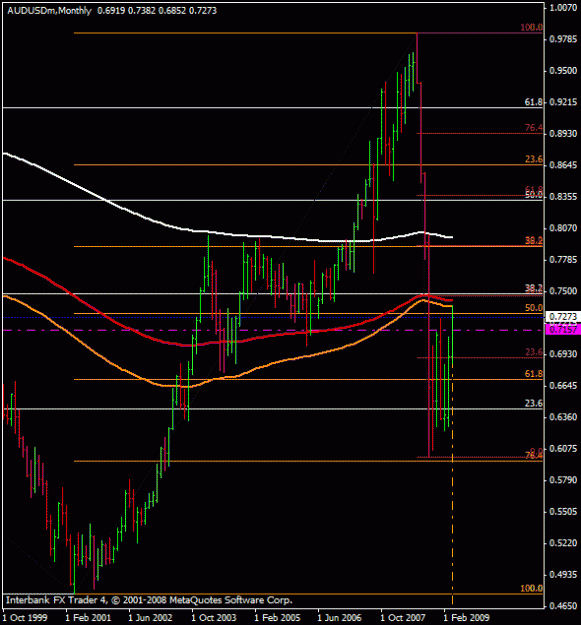This screenshot has width=581, height=625.
Task: Click the orange 100.0 Fibonacci label near 0.4935
Action: pyautogui.click(x=531, y=588)
